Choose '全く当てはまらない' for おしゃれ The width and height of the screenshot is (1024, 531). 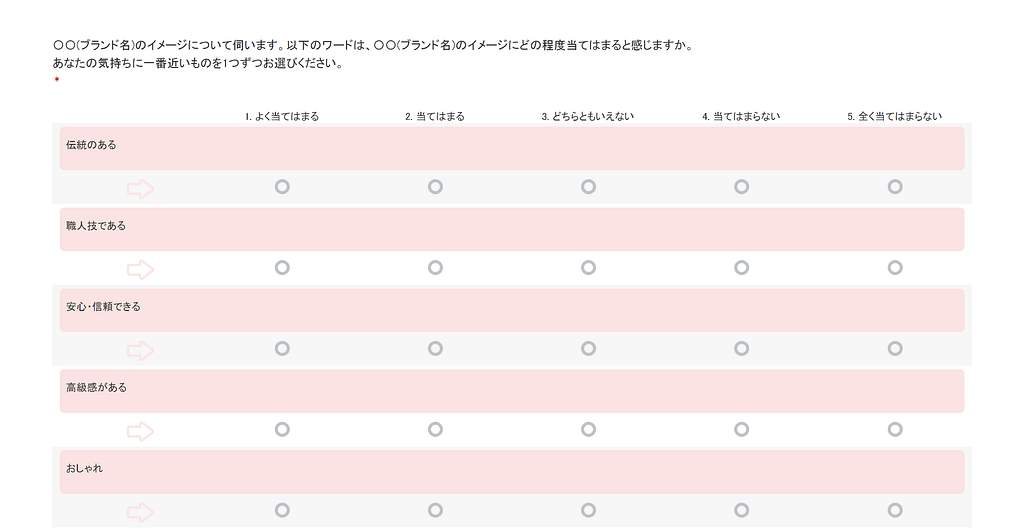895,510
